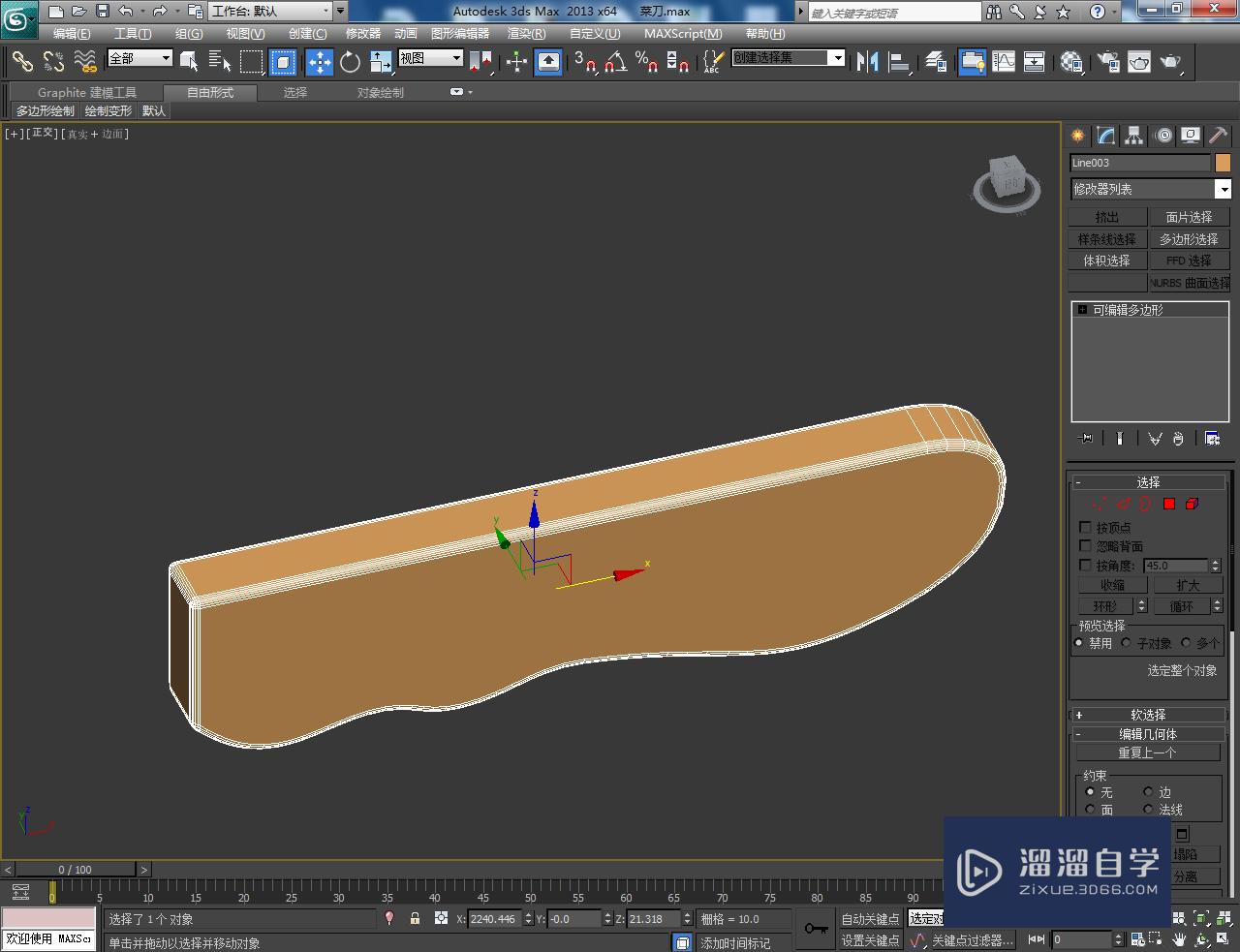Toggle Window/Crossing selection icon
Image resolution: width=1240 pixels, height=952 pixels.
(x=283, y=62)
